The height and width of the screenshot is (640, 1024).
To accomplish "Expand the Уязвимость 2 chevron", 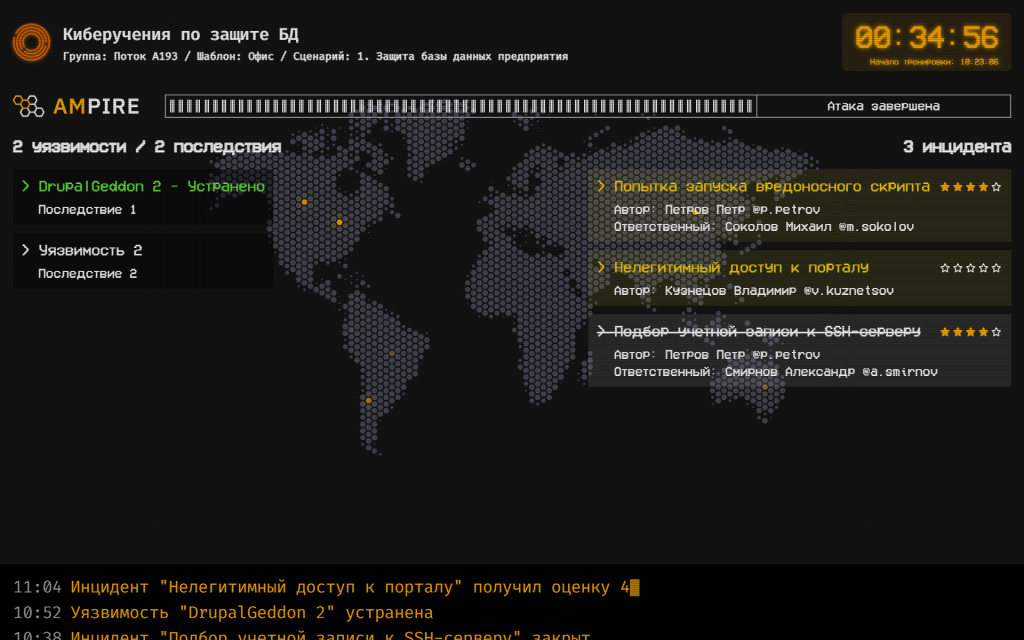I will pyautogui.click(x=26, y=250).
